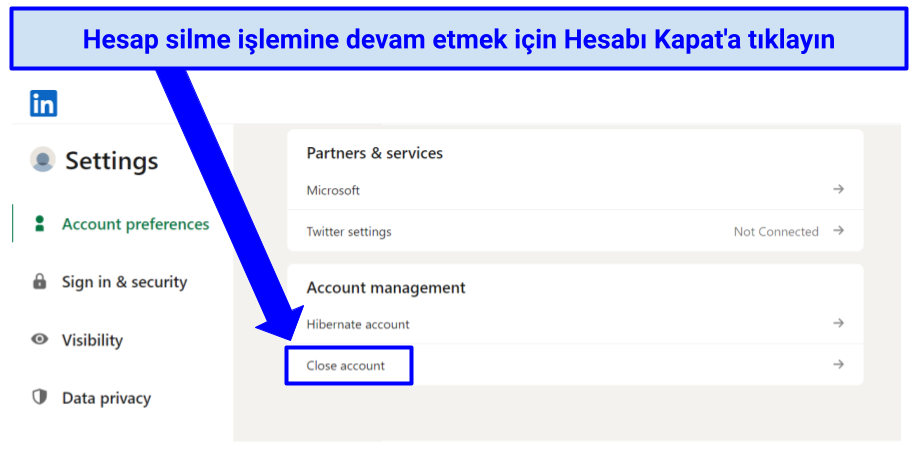Click the arrow in the Microsoft row

click(x=838, y=189)
